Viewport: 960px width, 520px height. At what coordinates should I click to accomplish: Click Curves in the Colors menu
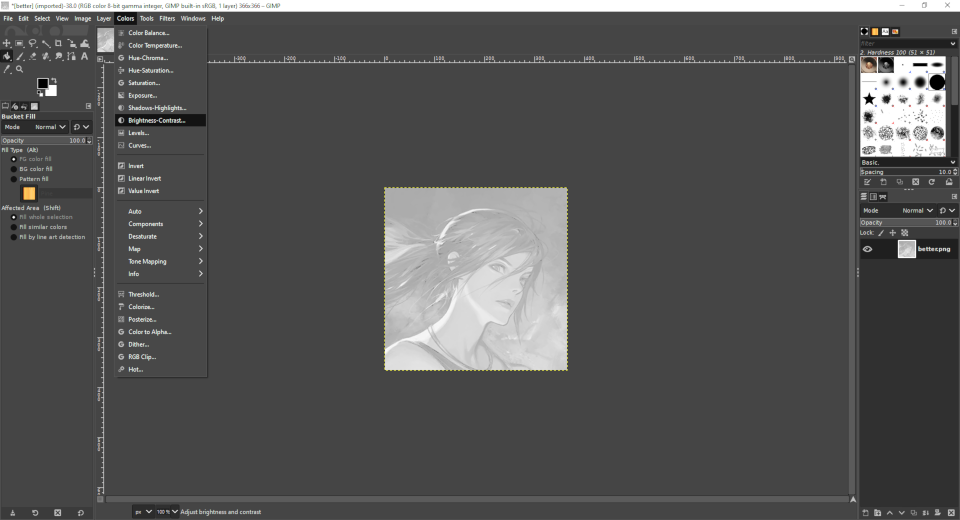tap(139, 145)
